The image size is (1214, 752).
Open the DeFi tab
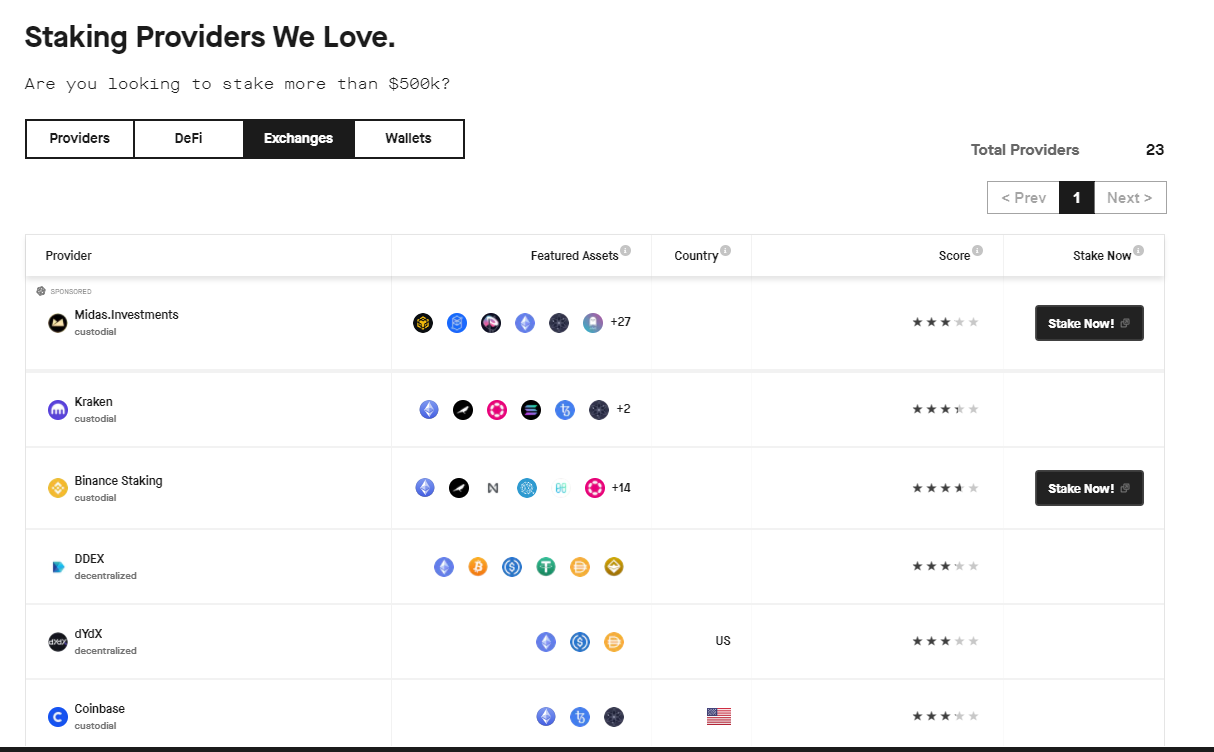point(188,139)
